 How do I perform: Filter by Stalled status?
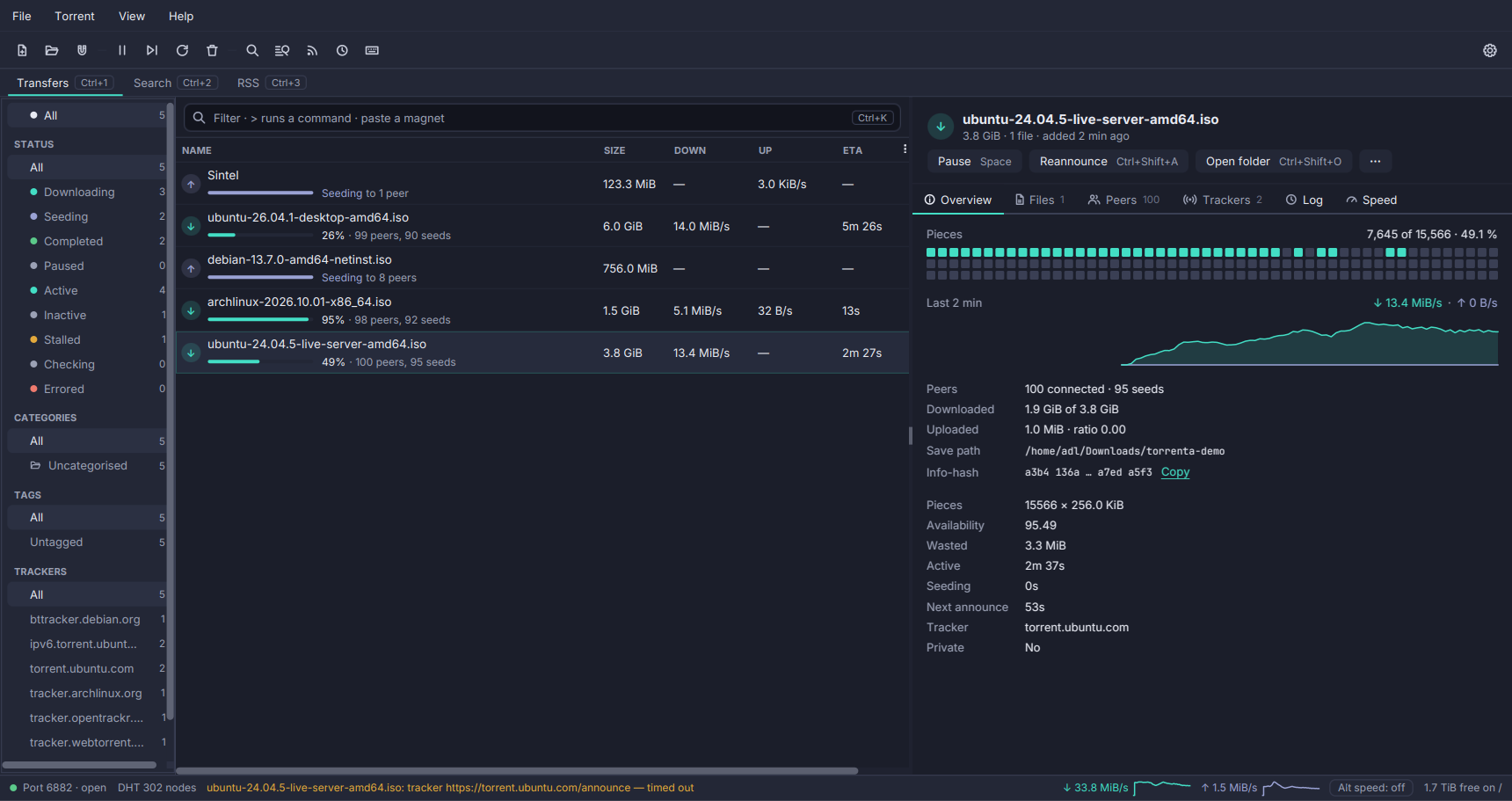pos(86,339)
